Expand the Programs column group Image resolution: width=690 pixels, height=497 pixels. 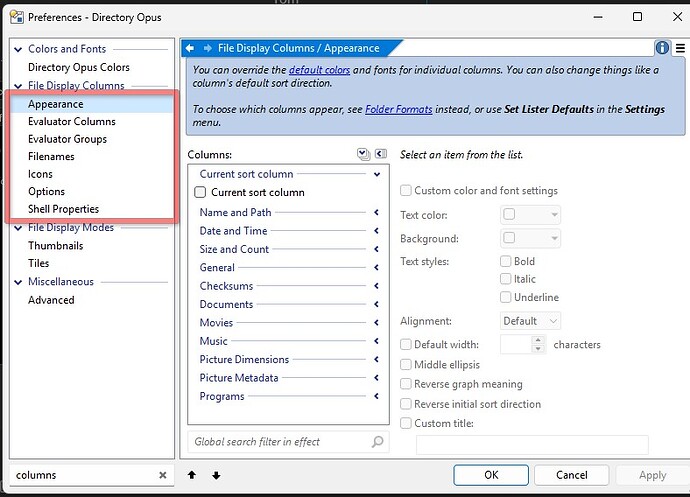point(377,396)
